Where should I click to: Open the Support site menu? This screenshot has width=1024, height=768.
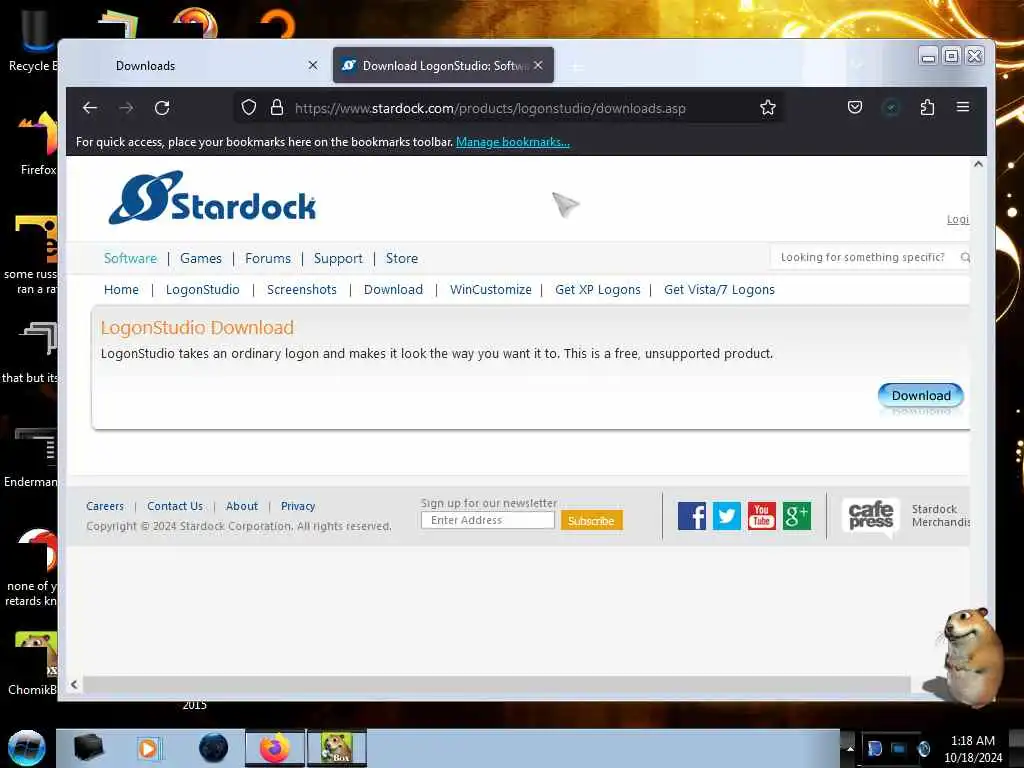coord(338,258)
